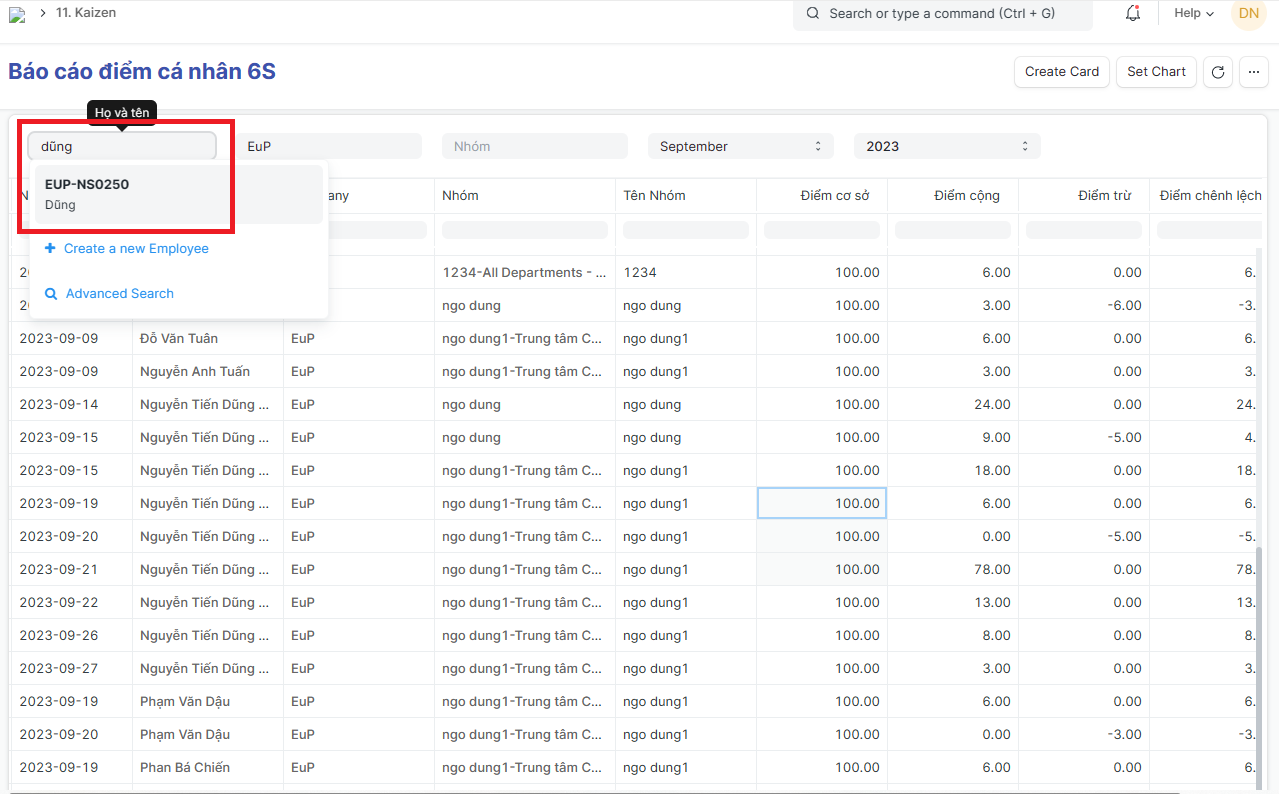Open the 2023 year dropdown
Viewport: 1279px width, 794px height.
946,147
